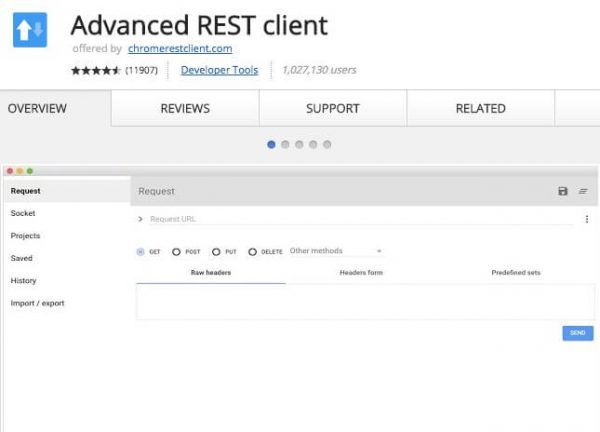
Task: Jump to the fifth carousel dot
Action: click(x=327, y=145)
